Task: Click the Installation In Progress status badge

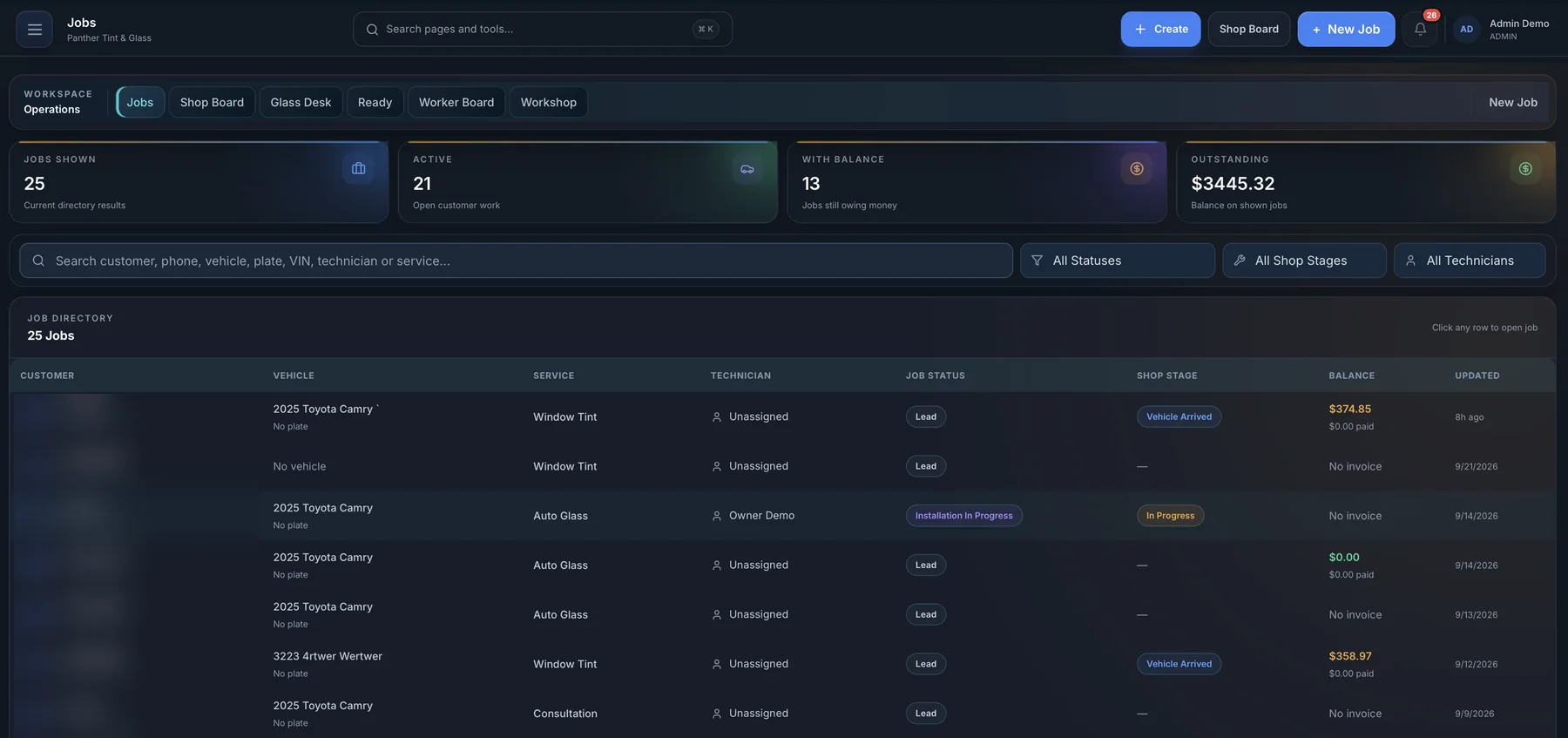Action: tap(963, 516)
